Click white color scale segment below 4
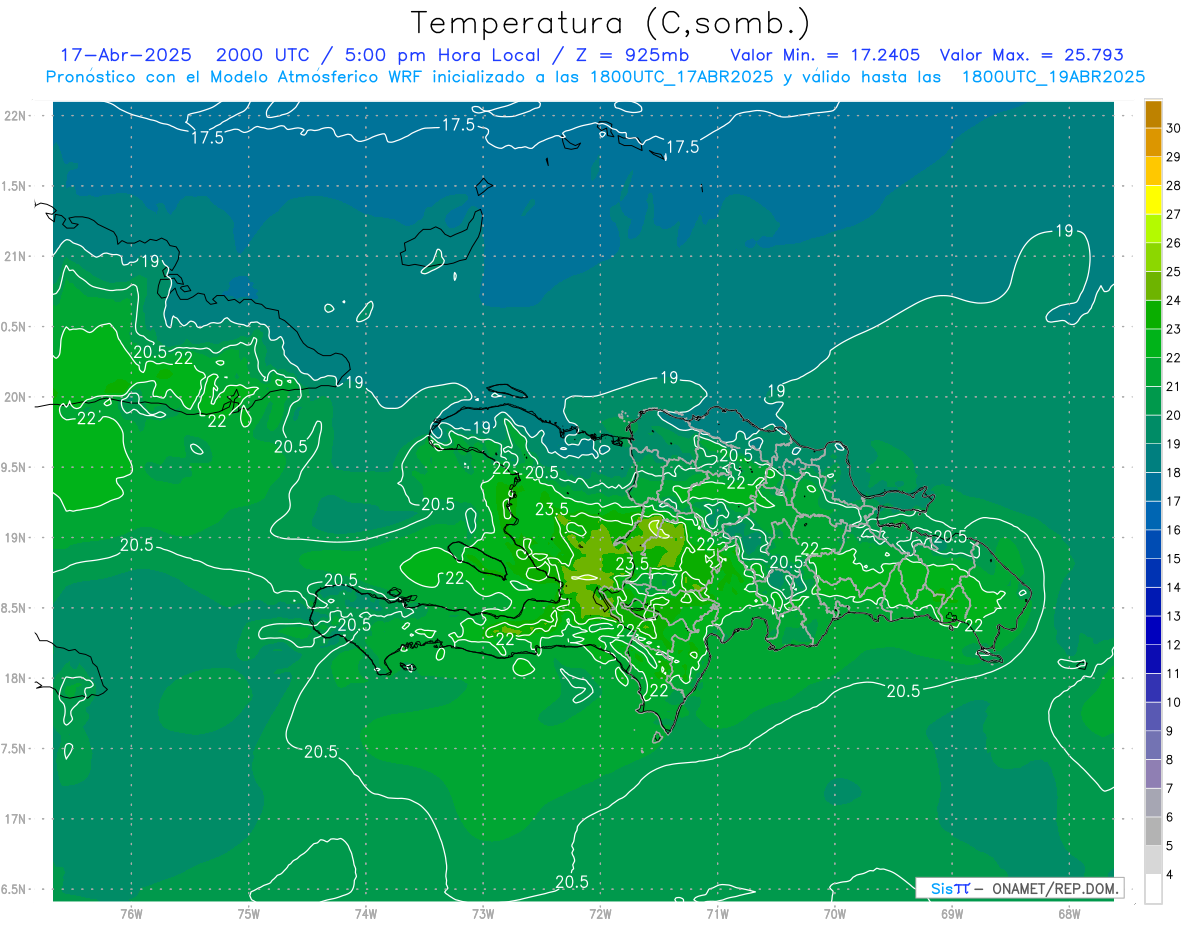Screen dimensions: 1200x927 point(1153,889)
